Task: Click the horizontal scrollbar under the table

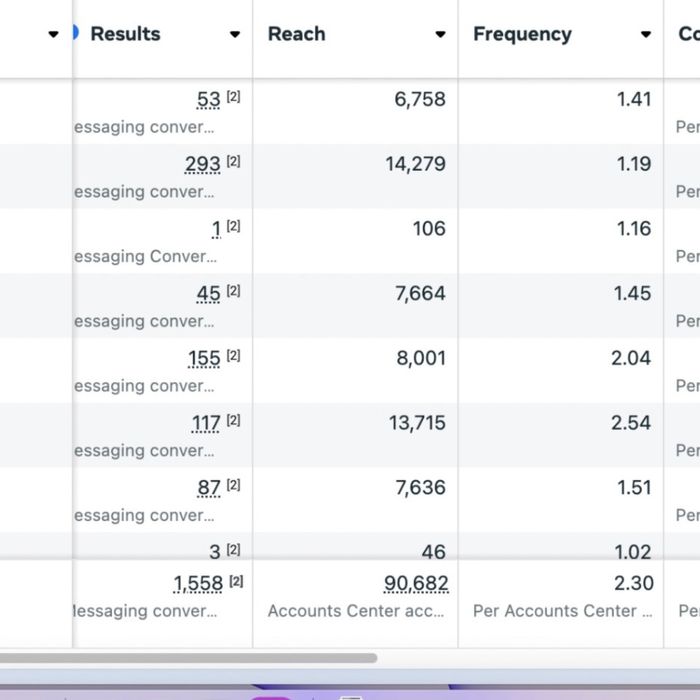Action: pyautogui.click(x=188, y=658)
